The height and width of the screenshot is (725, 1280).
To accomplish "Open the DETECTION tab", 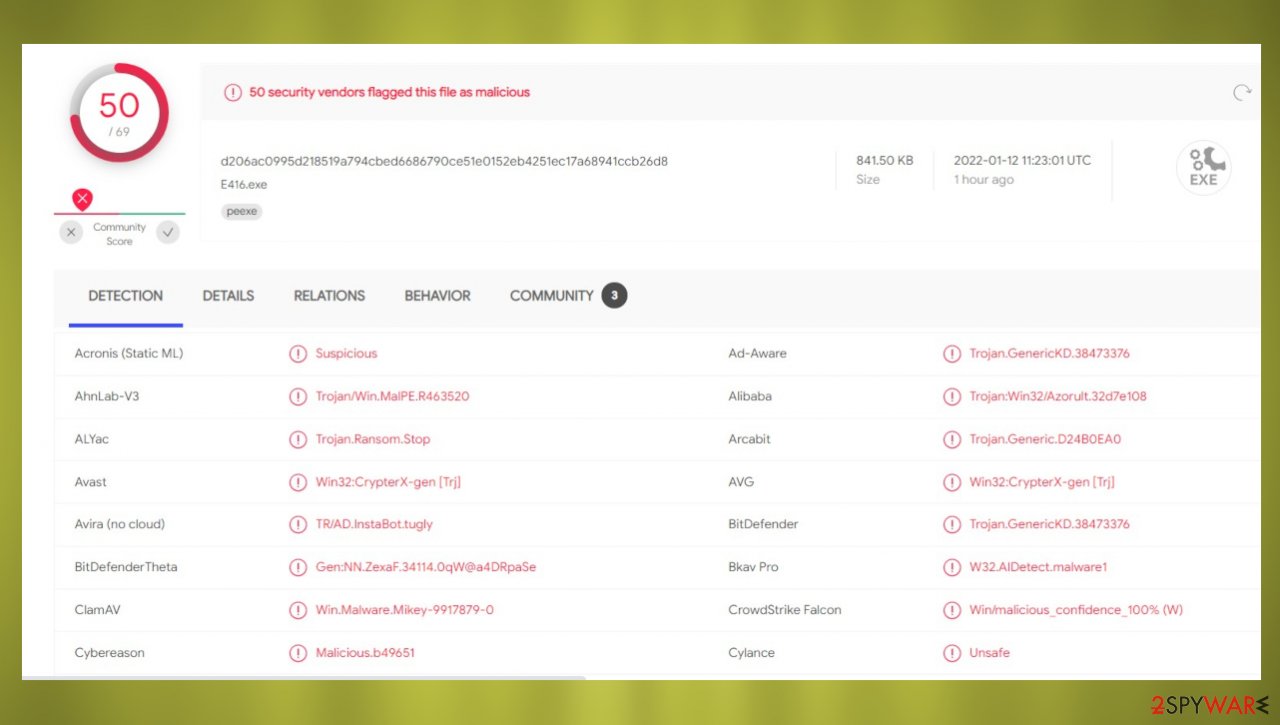I will [125, 296].
